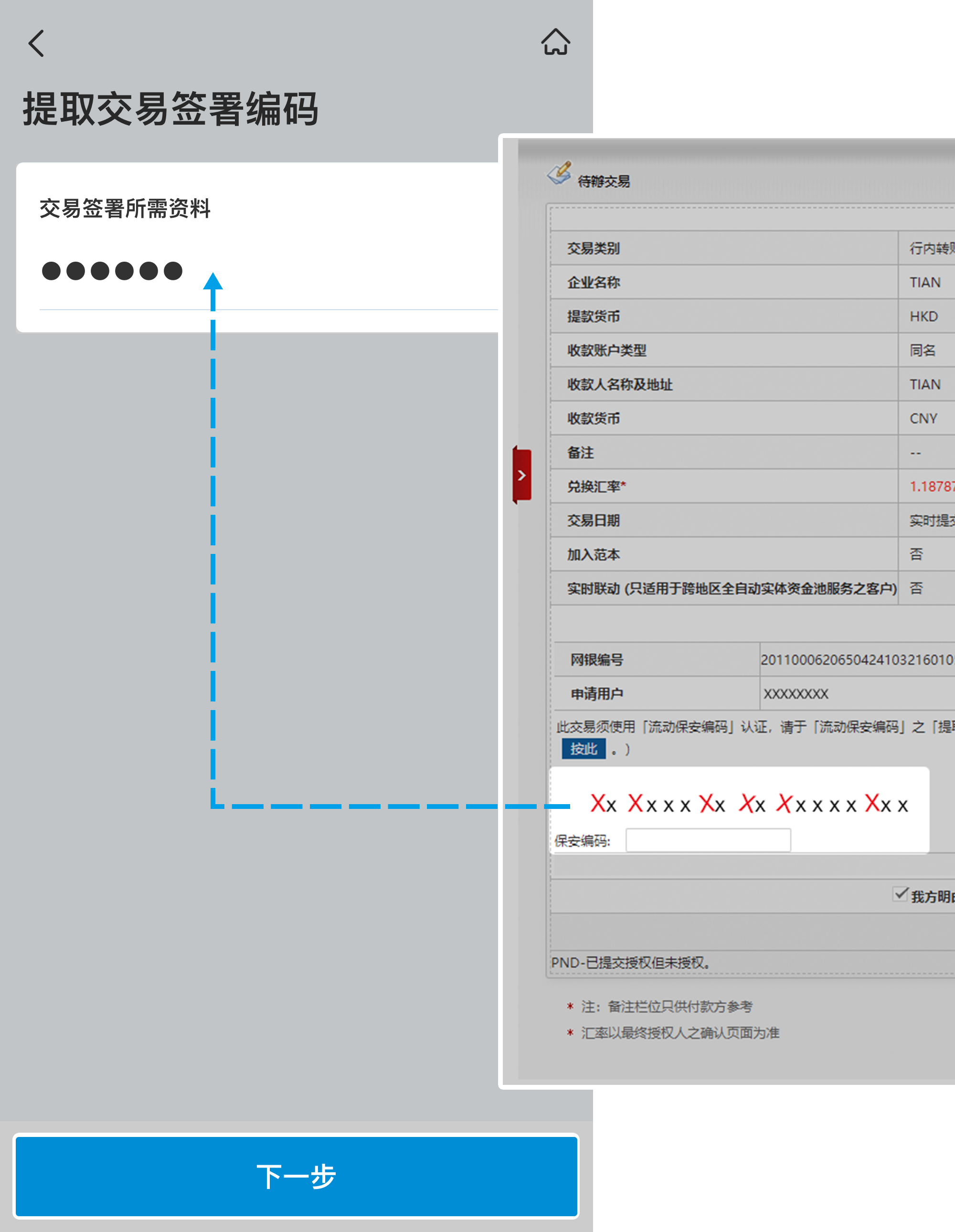Screen dimensions: 955x1232
Task: Tap the back arrow icon
Action: pyautogui.click(x=36, y=43)
